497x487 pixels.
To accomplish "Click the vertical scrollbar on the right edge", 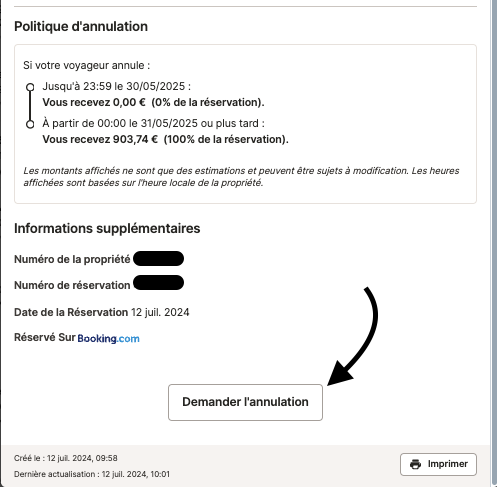I will (494, 243).
